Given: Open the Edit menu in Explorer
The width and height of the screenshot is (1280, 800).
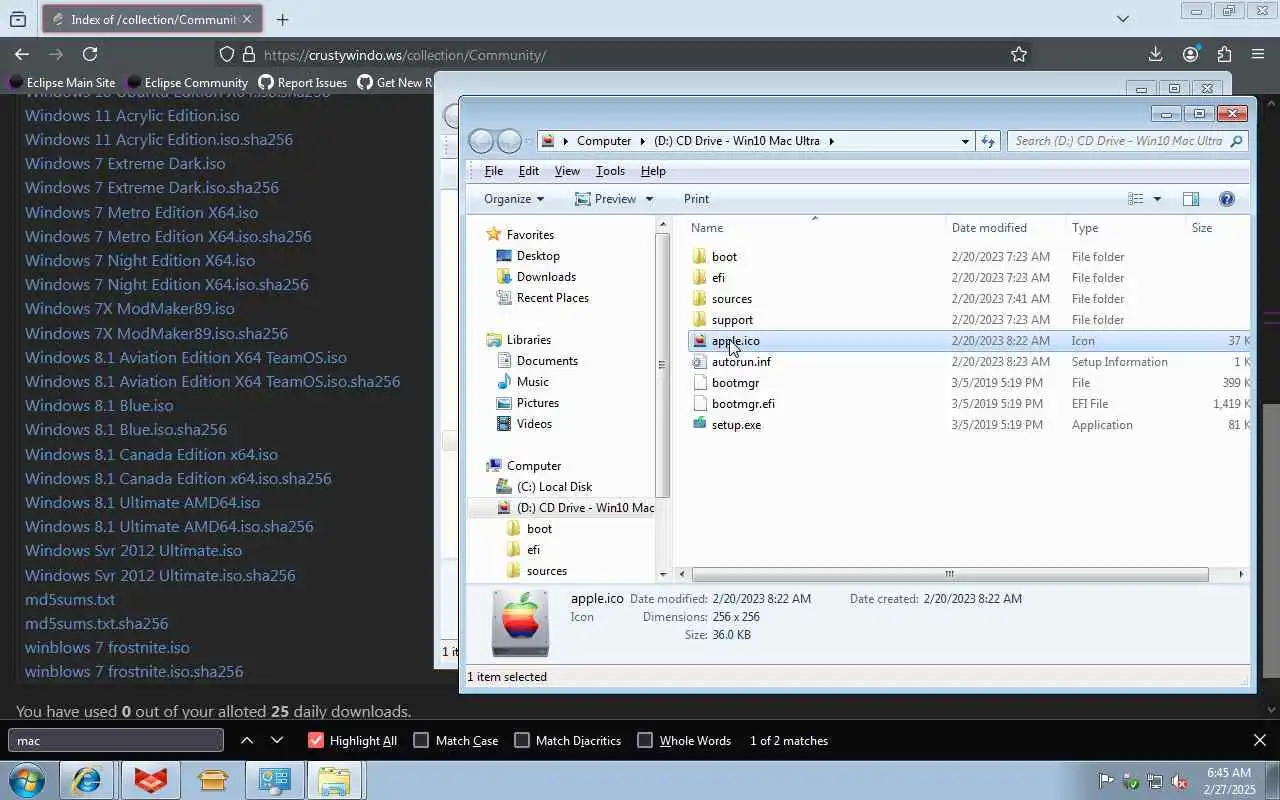Looking at the screenshot, I should click(x=528, y=171).
